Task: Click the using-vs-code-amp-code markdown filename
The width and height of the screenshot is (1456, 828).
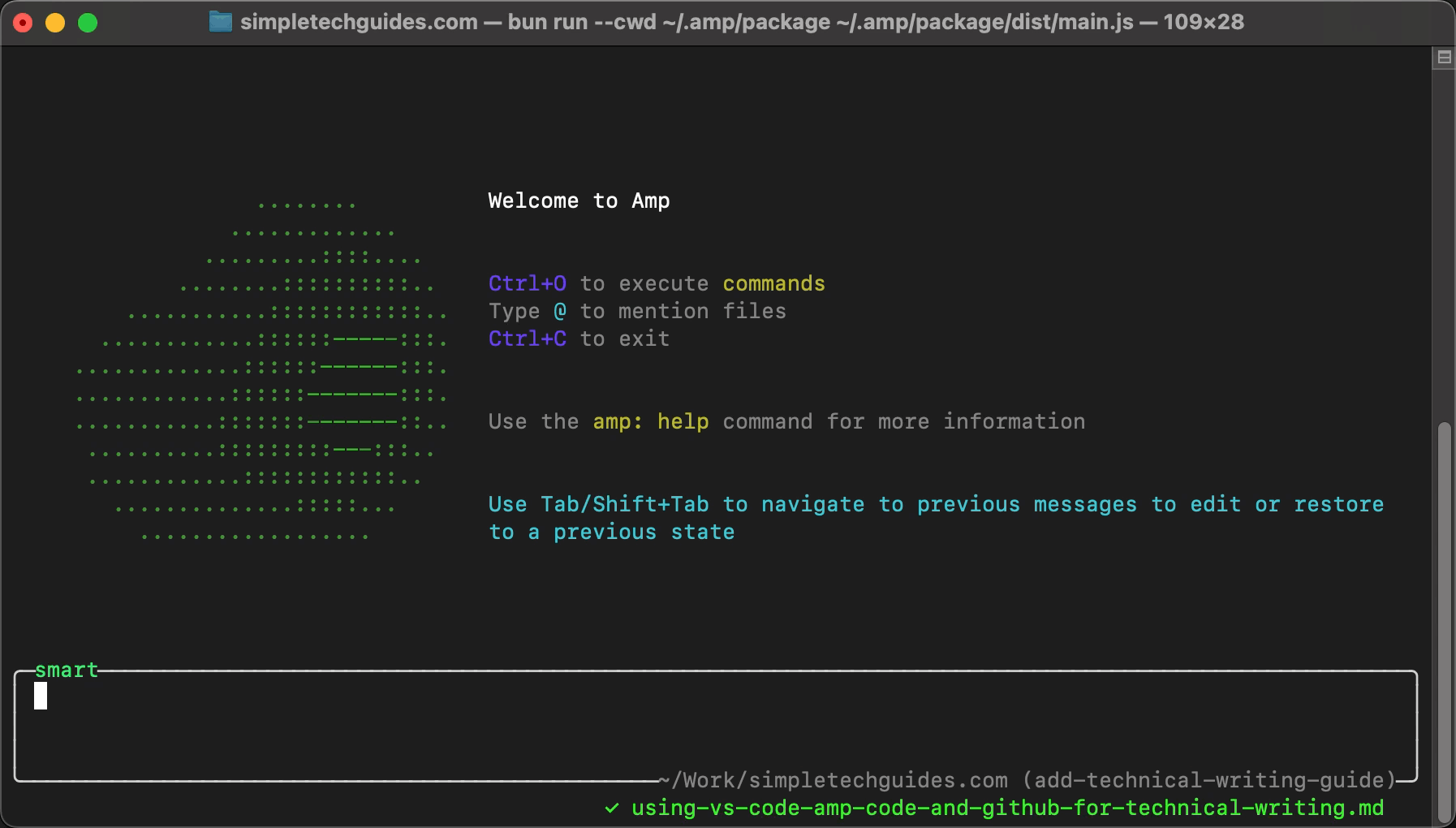Action: click(x=1007, y=809)
